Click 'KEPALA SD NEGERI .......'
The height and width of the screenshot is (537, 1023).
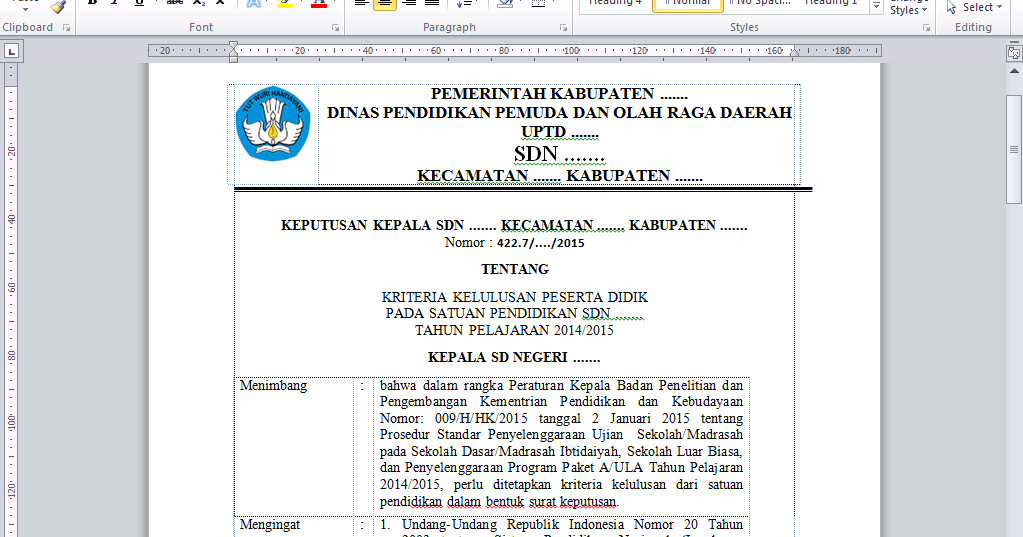coord(514,358)
